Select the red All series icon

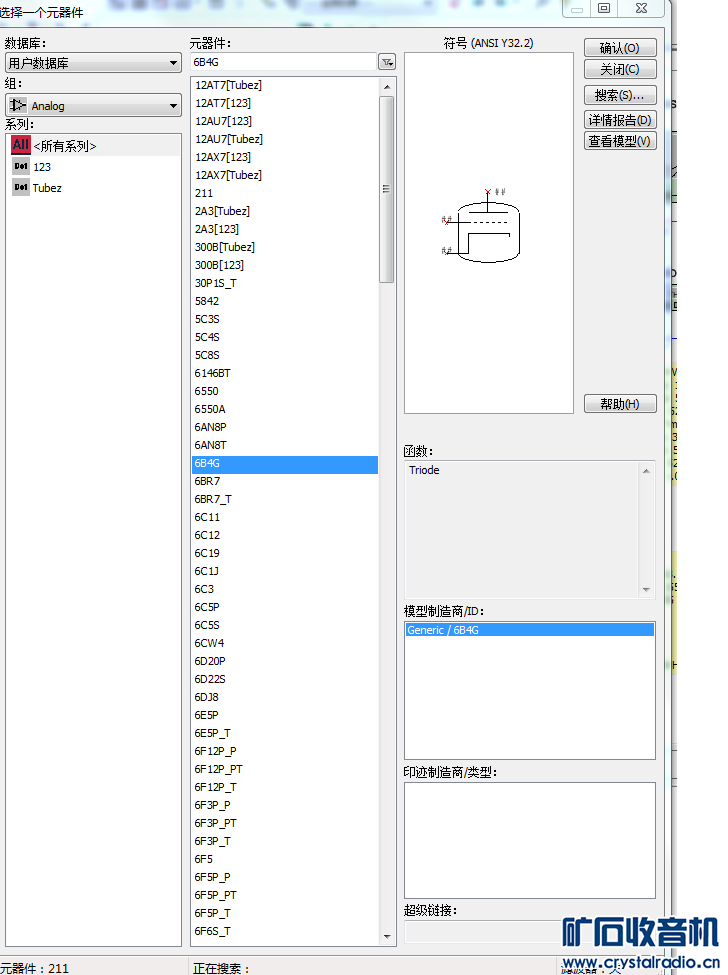click(x=21, y=146)
